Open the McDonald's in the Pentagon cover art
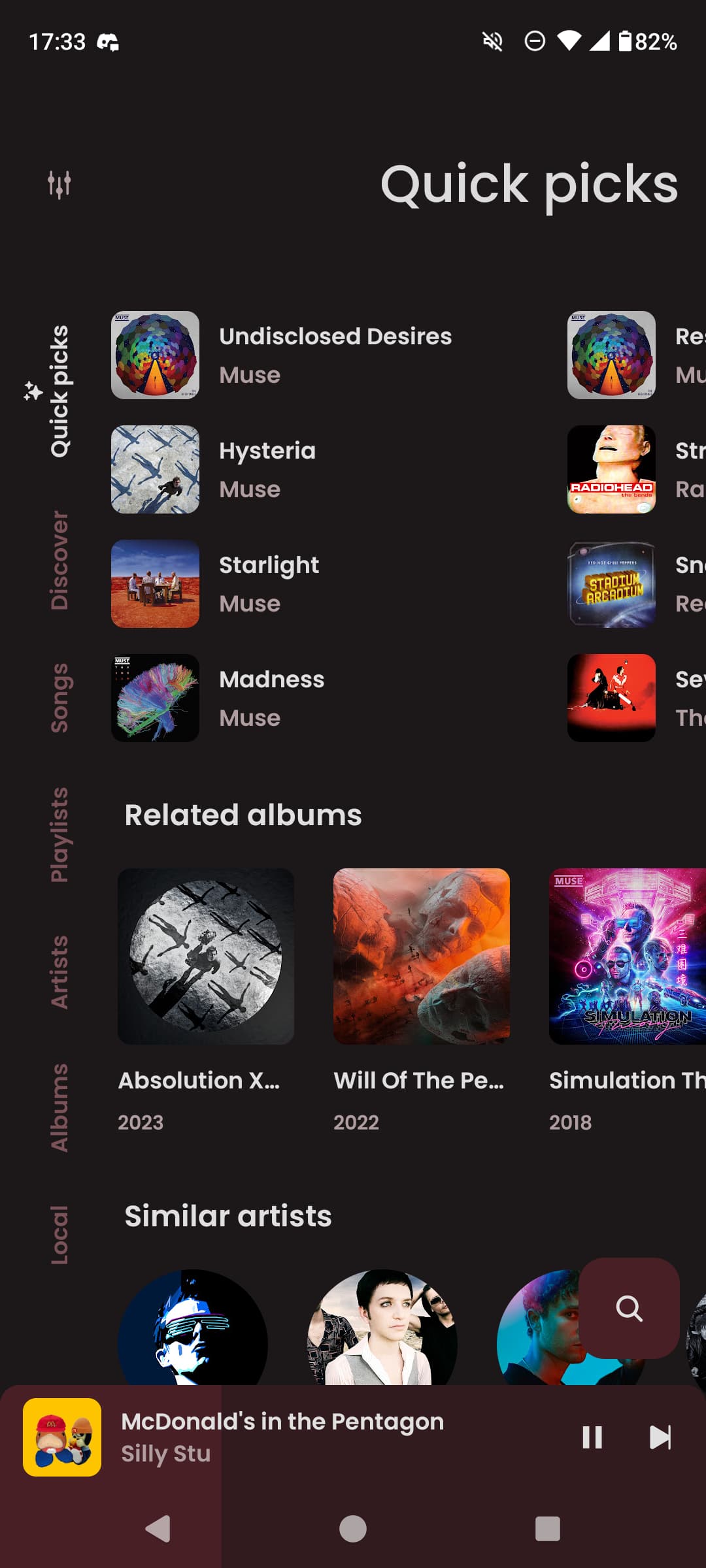Image resolution: width=706 pixels, height=1568 pixels. click(x=62, y=1437)
